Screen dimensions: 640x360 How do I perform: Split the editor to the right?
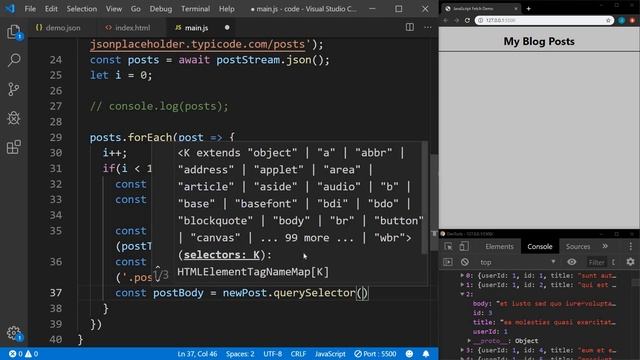(409, 27)
